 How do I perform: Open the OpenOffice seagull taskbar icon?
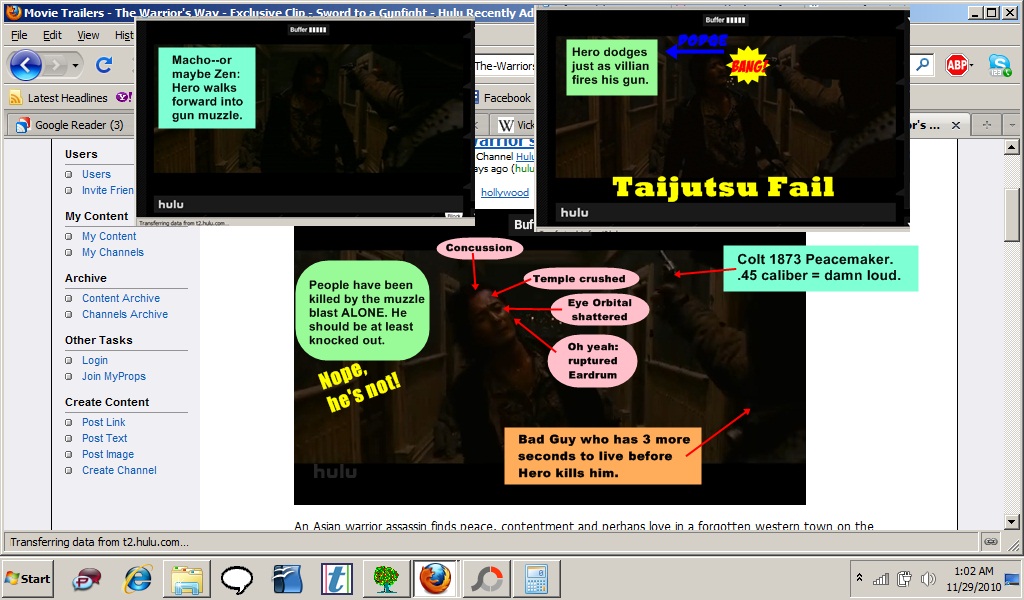287,579
